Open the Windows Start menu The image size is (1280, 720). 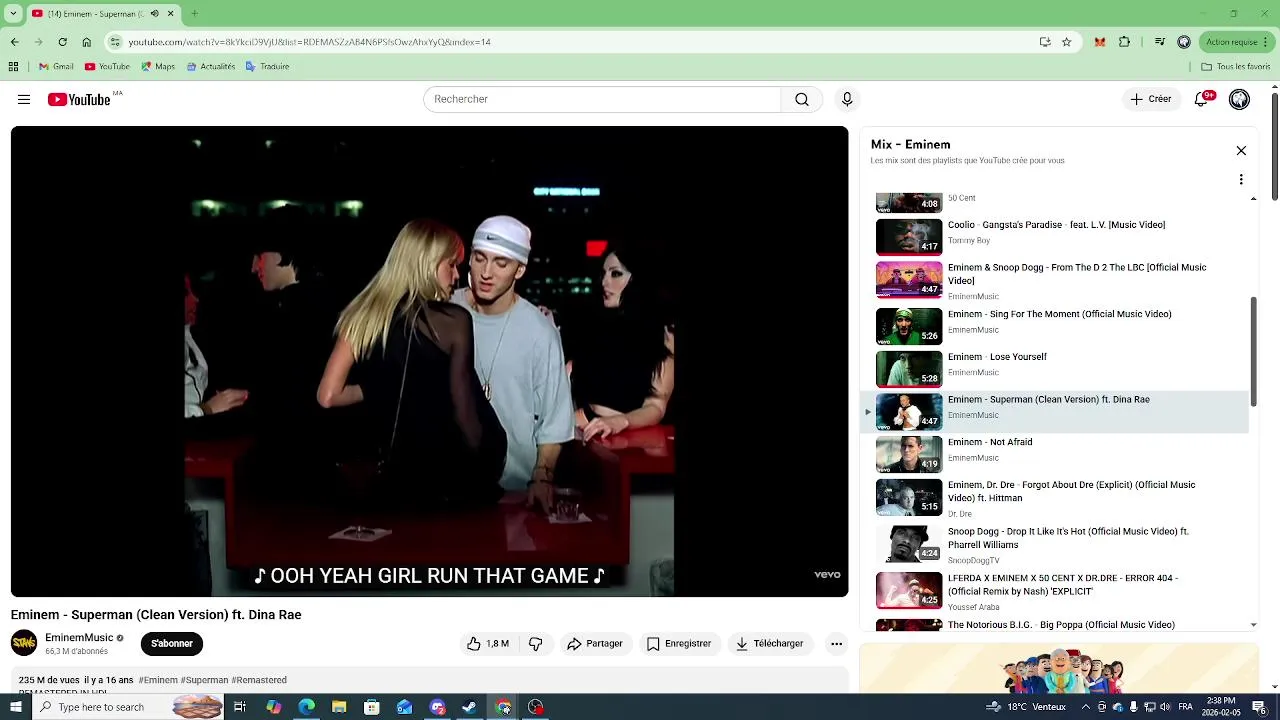pyautogui.click(x=15, y=707)
